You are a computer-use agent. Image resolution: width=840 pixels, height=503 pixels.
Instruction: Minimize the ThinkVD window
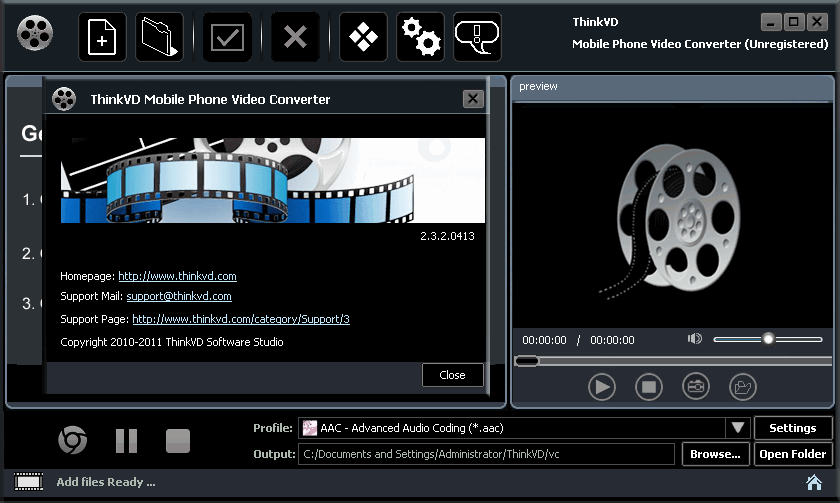tap(770, 22)
